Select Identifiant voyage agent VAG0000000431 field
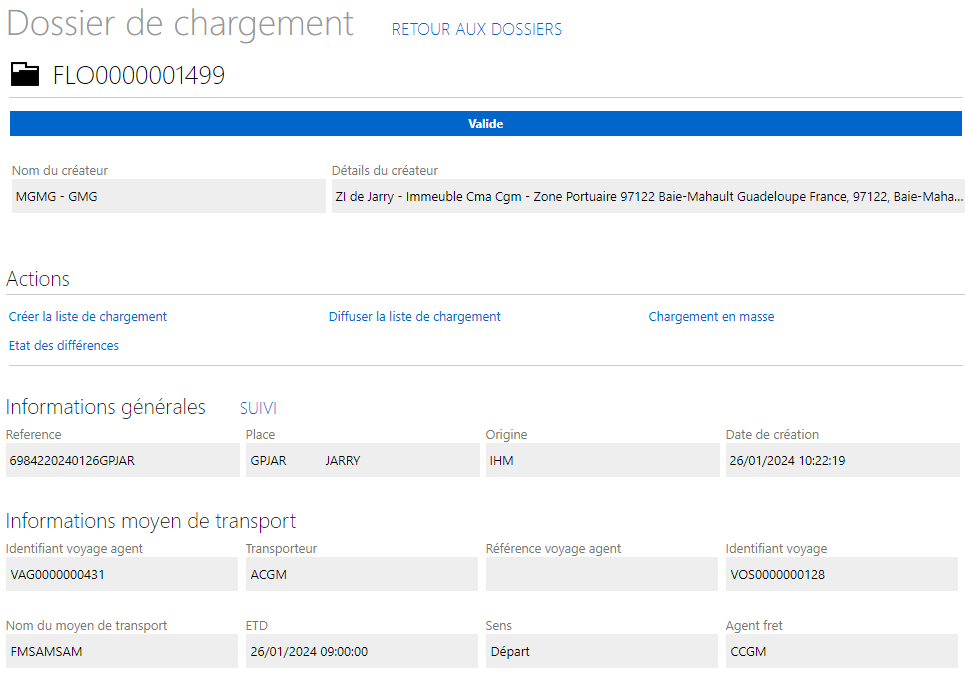 pyautogui.click(x=122, y=574)
